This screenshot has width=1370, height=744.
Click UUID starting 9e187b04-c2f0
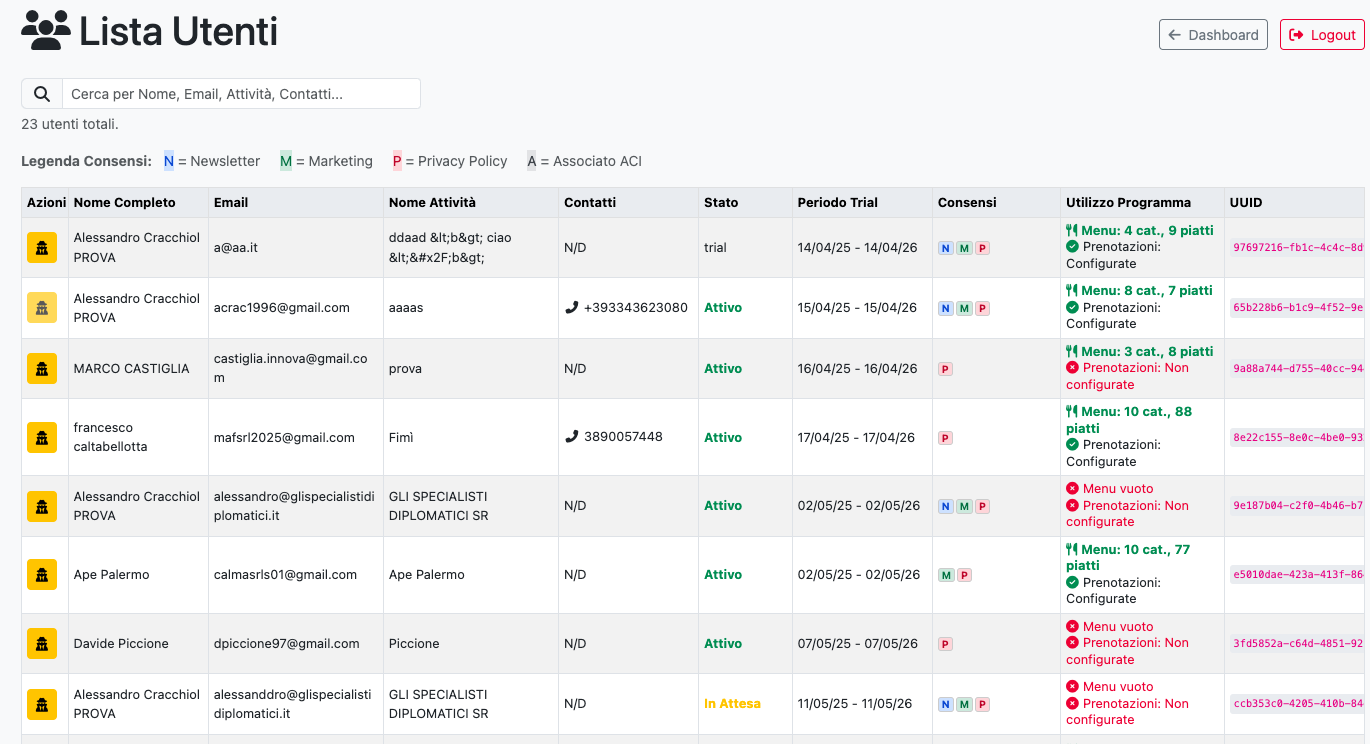coord(1298,506)
